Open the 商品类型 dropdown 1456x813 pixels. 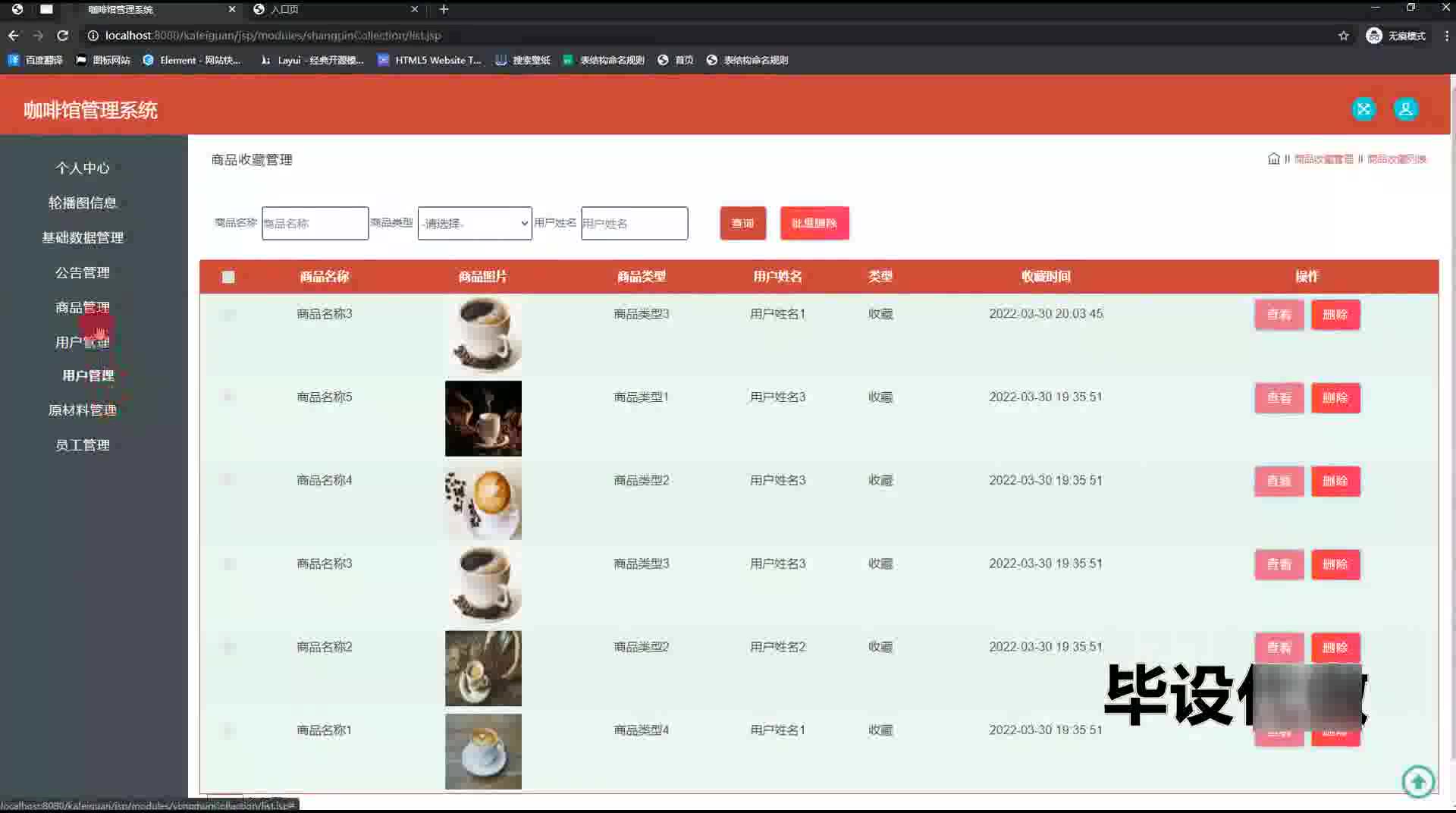(475, 223)
